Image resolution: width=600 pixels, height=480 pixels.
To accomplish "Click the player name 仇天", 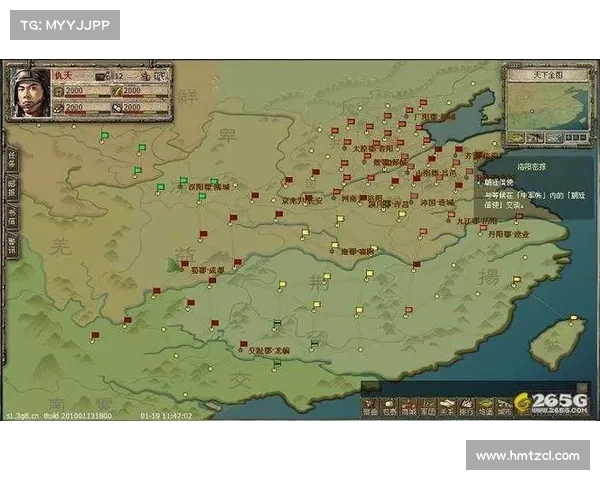I will [x=63, y=75].
